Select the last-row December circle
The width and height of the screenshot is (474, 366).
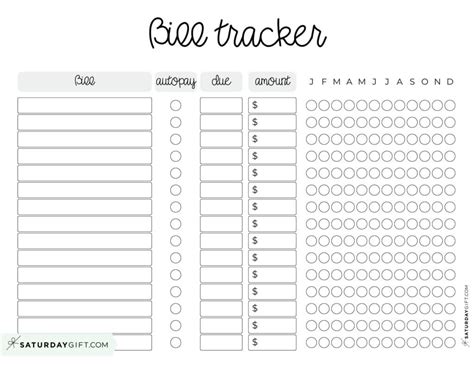pyautogui.click(x=450, y=342)
